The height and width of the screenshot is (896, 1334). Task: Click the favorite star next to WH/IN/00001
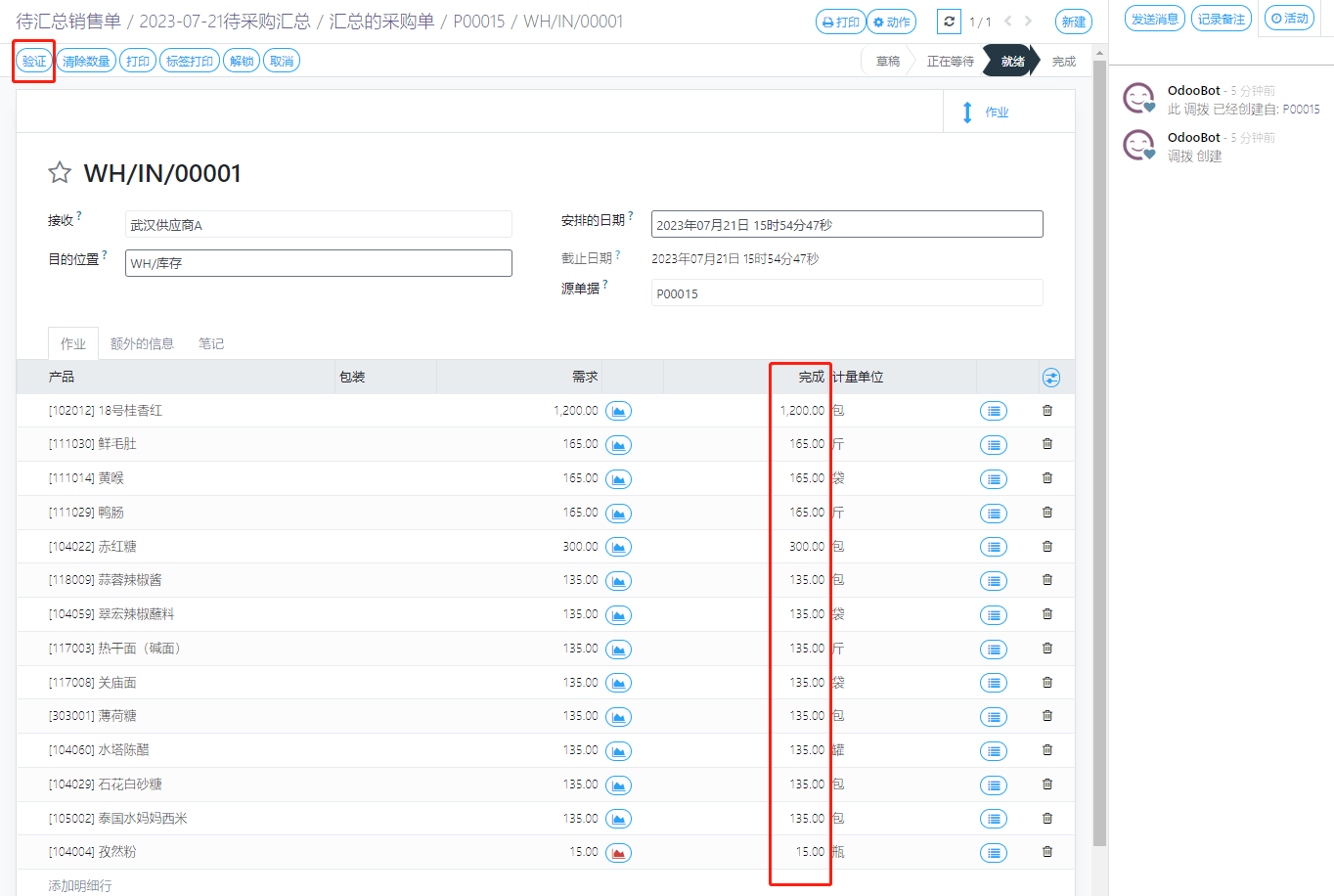pos(60,173)
